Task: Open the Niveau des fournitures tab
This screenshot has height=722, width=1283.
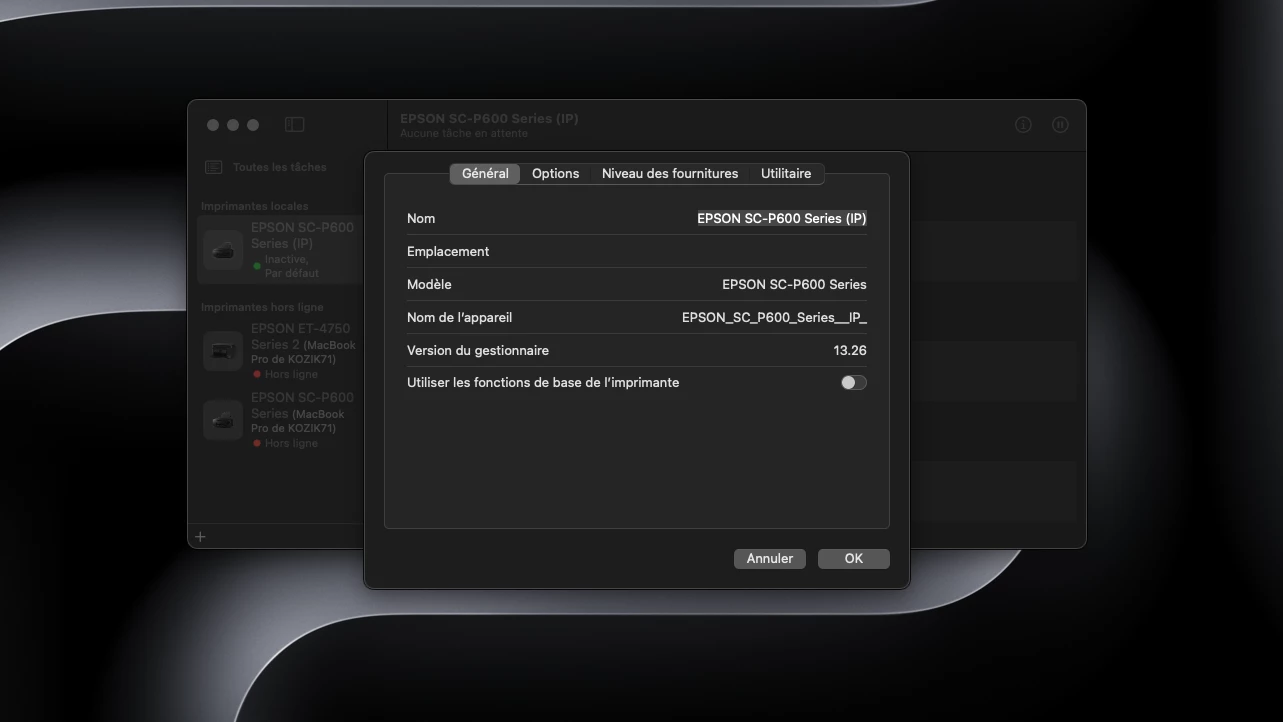Action: [670, 173]
